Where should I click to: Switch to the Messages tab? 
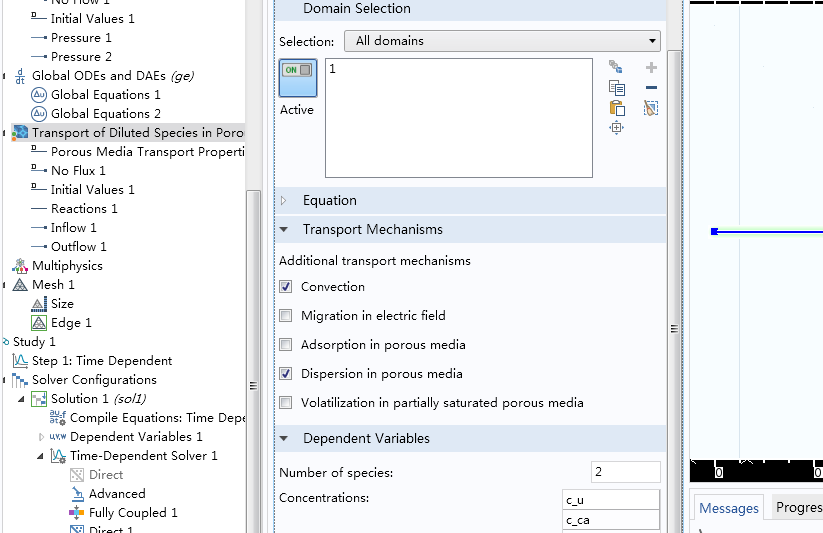point(728,508)
